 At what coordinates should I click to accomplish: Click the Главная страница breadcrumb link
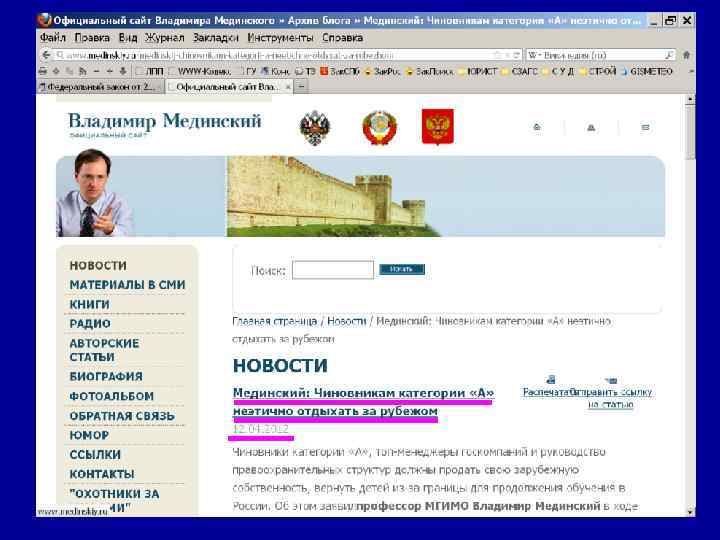[x=275, y=321]
